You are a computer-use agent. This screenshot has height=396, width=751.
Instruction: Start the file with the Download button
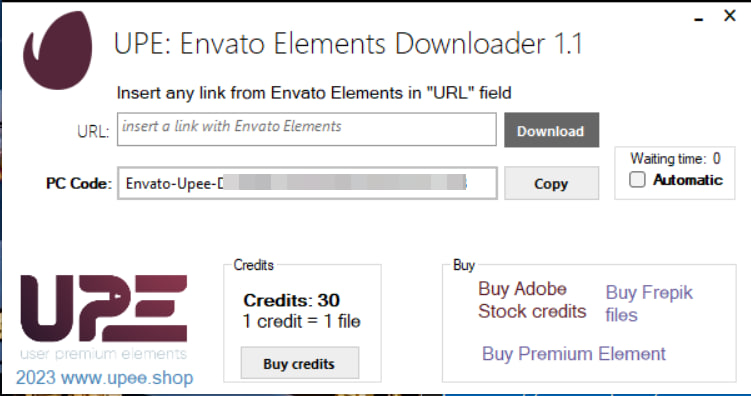coord(551,130)
